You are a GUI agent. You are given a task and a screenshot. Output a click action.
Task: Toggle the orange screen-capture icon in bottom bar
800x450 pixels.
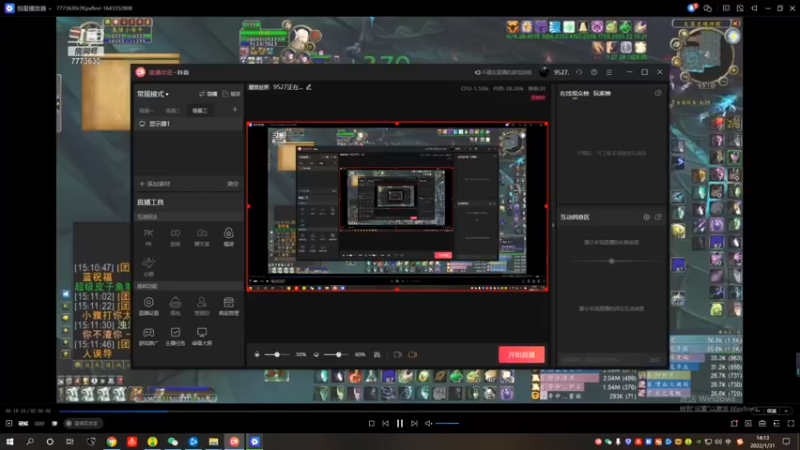(x=412, y=355)
